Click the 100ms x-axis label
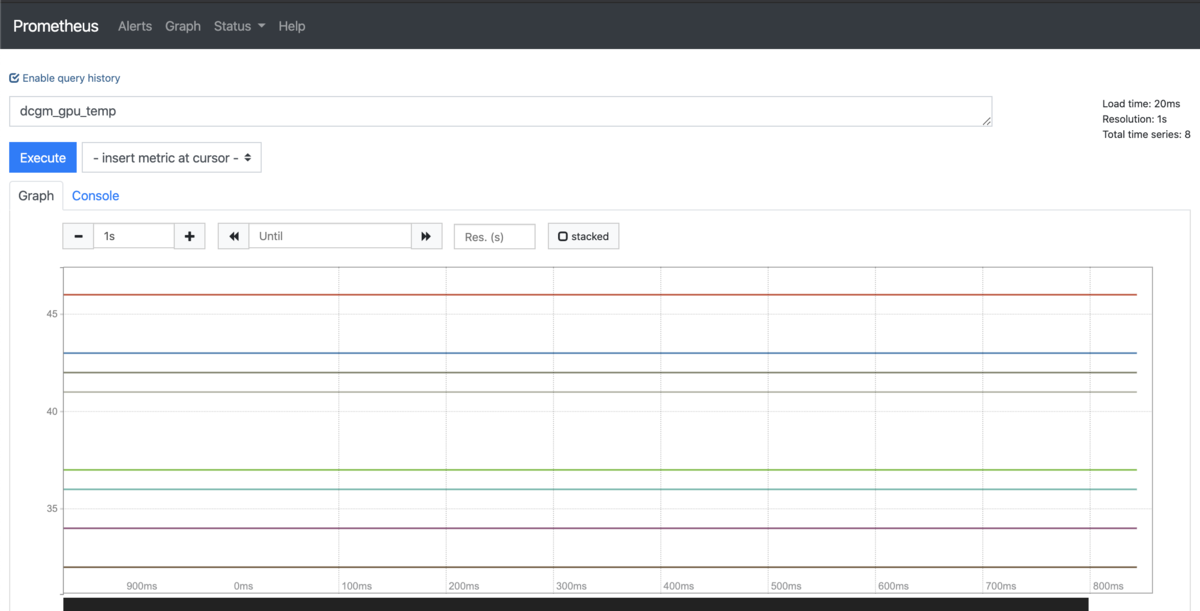This screenshot has width=1200, height=611. click(356, 586)
